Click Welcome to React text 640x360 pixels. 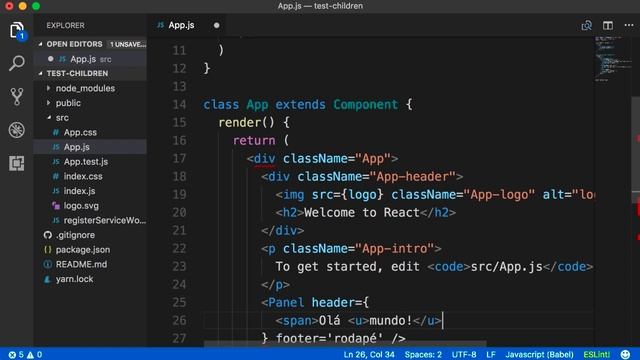[362, 213]
